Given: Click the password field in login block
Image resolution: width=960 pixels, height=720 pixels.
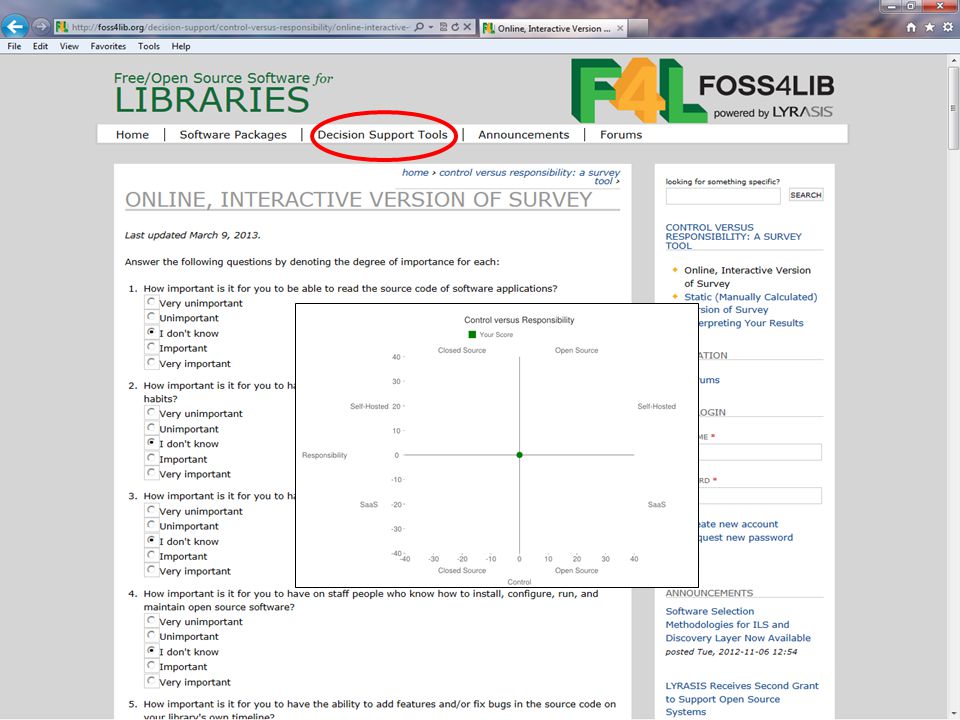Looking at the screenshot, I should pos(760,496).
